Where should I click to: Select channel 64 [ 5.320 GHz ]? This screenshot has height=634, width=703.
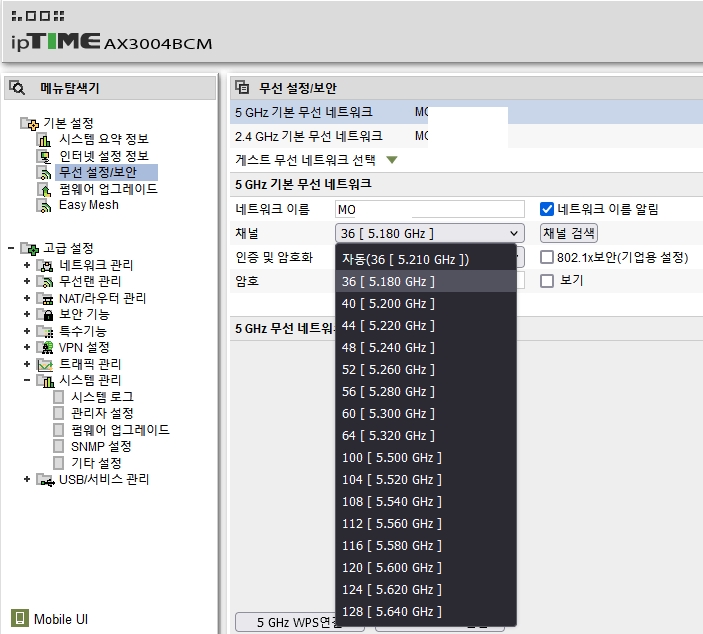coord(426,435)
